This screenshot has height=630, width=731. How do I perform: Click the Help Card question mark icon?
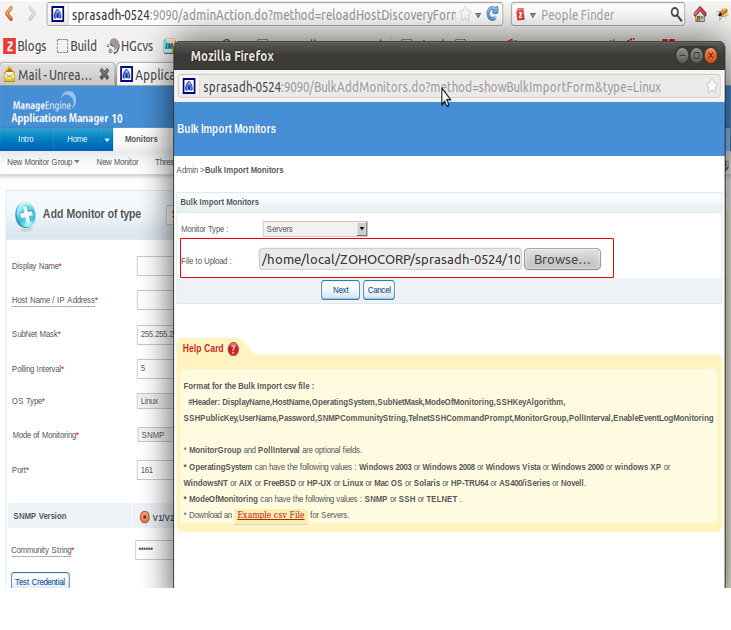coord(233,349)
